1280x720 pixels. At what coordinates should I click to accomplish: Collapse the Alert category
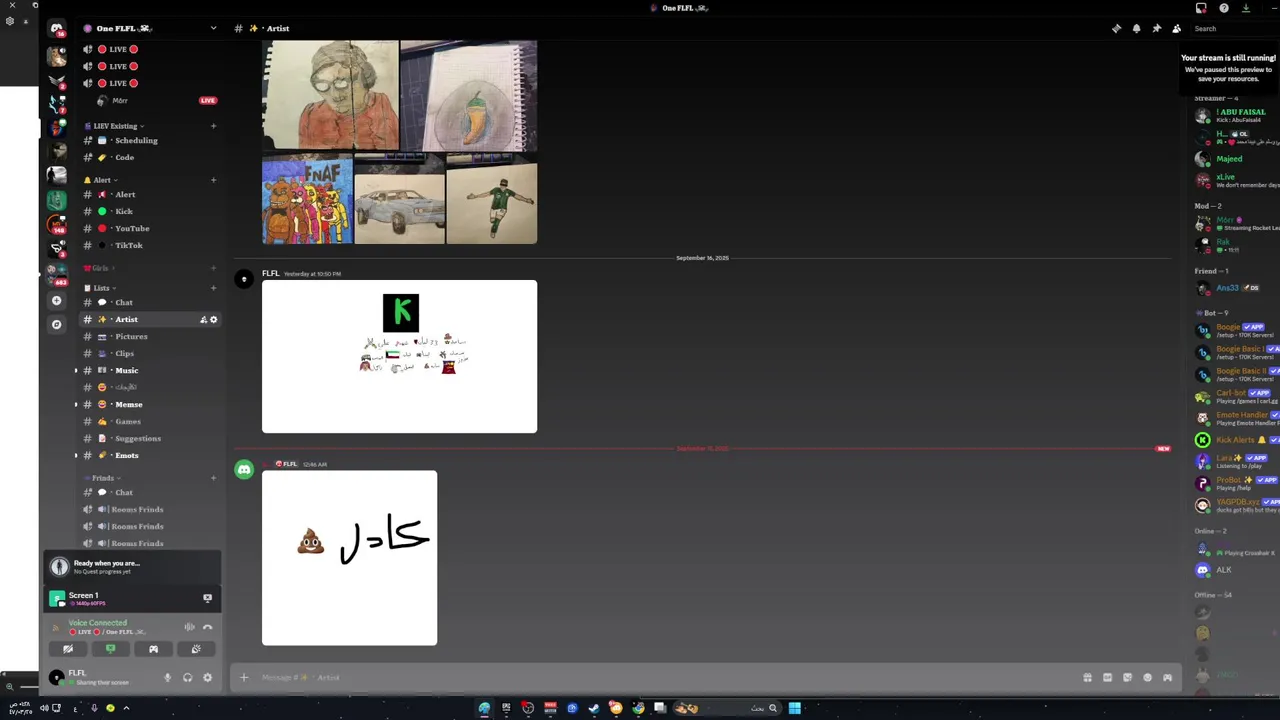click(100, 180)
